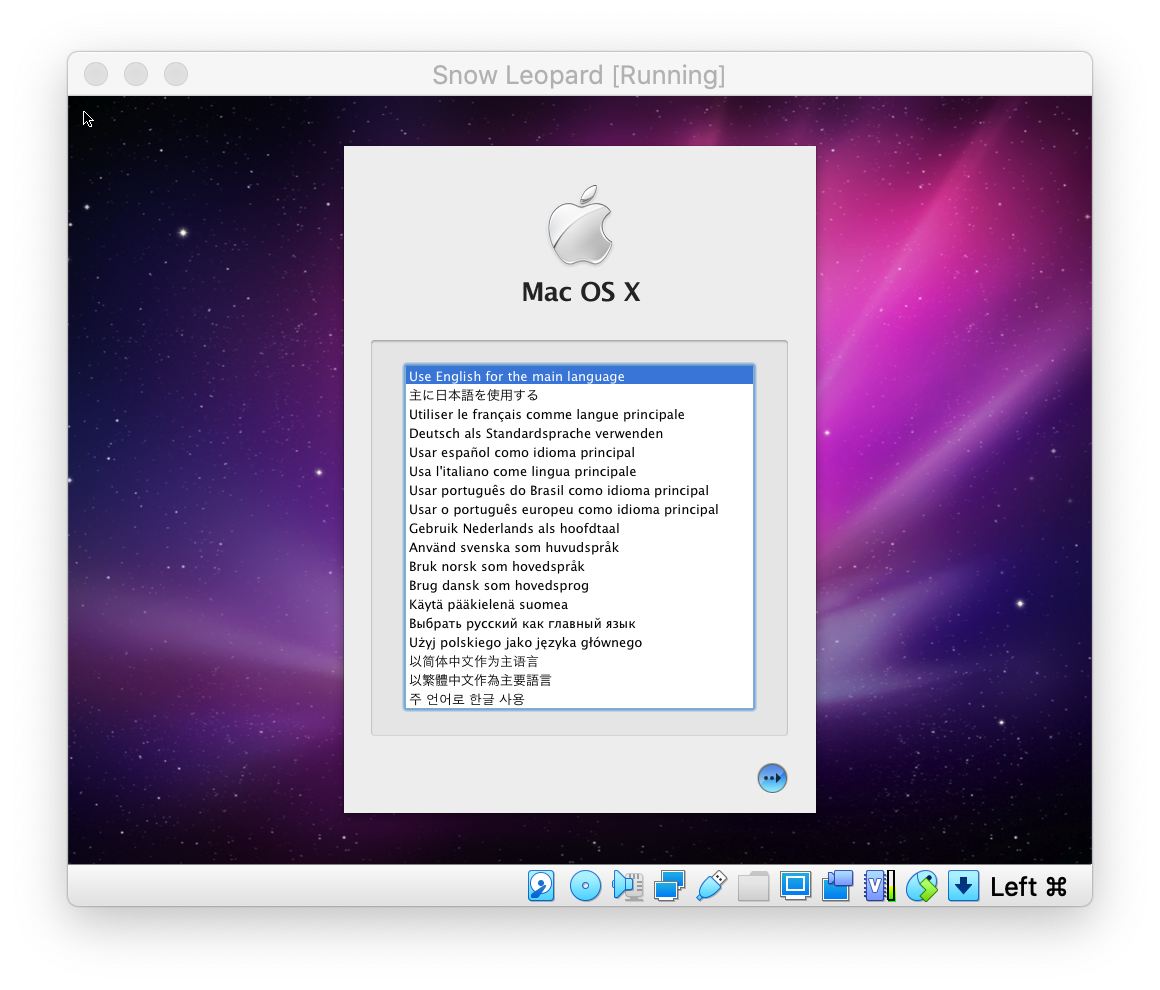This screenshot has height=990, width=1160.
Task: Minimize the Snow Leopard VM window
Action: [136, 74]
